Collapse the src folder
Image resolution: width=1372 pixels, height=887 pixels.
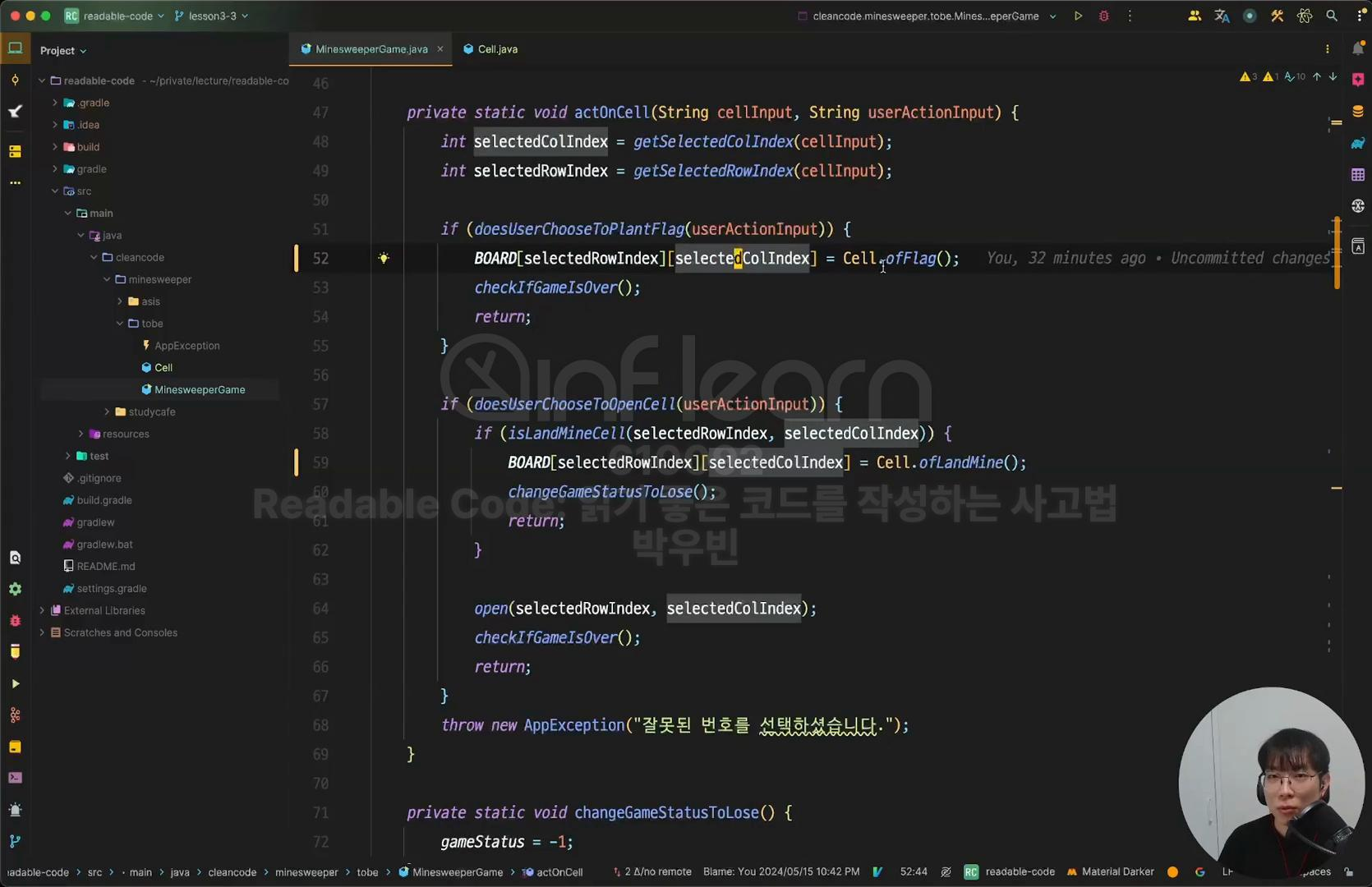click(x=55, y=191)
